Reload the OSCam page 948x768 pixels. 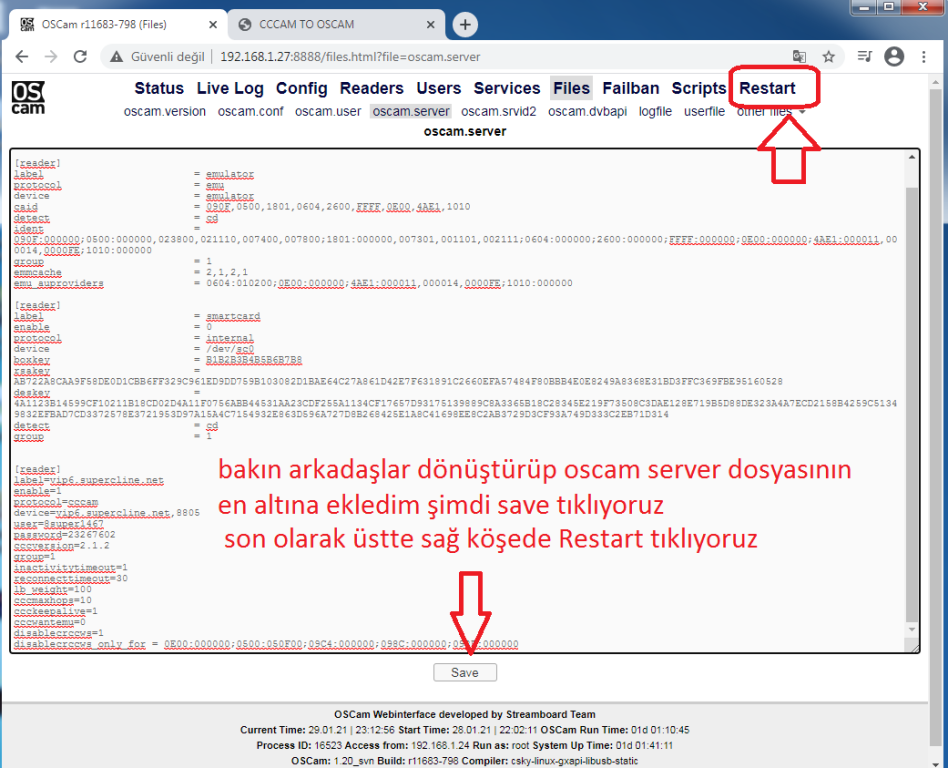coord(80,57)
